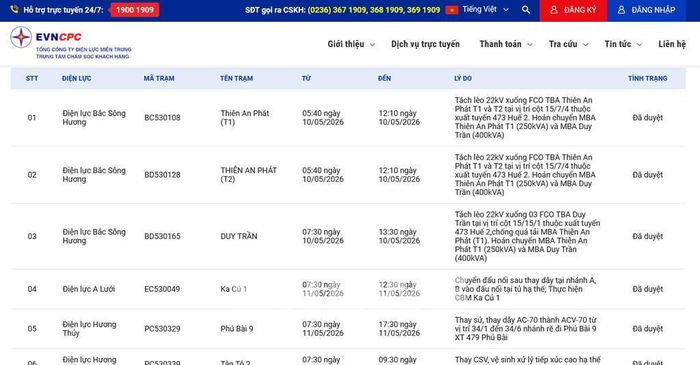Click the ĐIỆN LỰC column header

point(76,78)
